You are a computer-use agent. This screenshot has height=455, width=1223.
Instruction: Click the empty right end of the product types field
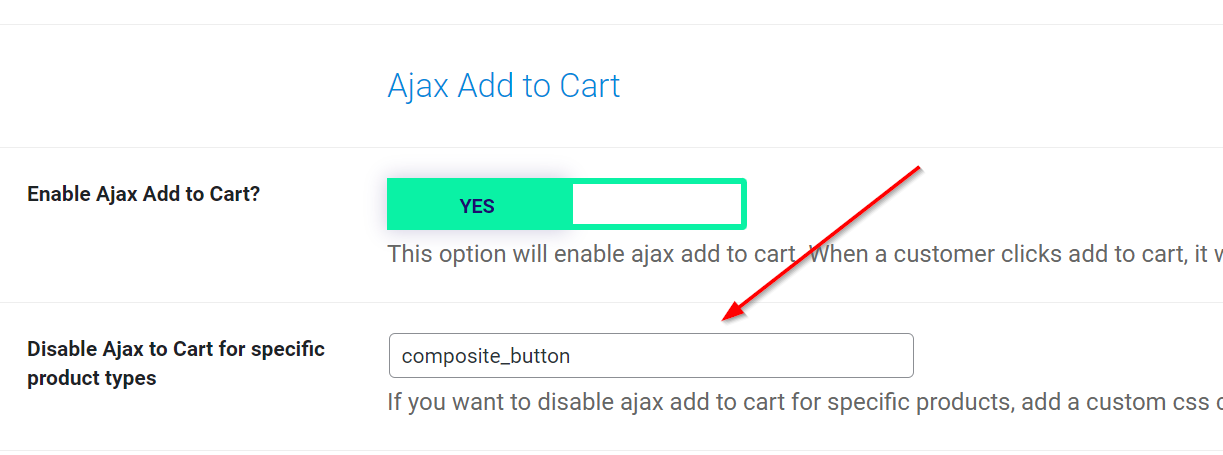pyautogui.click(x=850, y=356)
